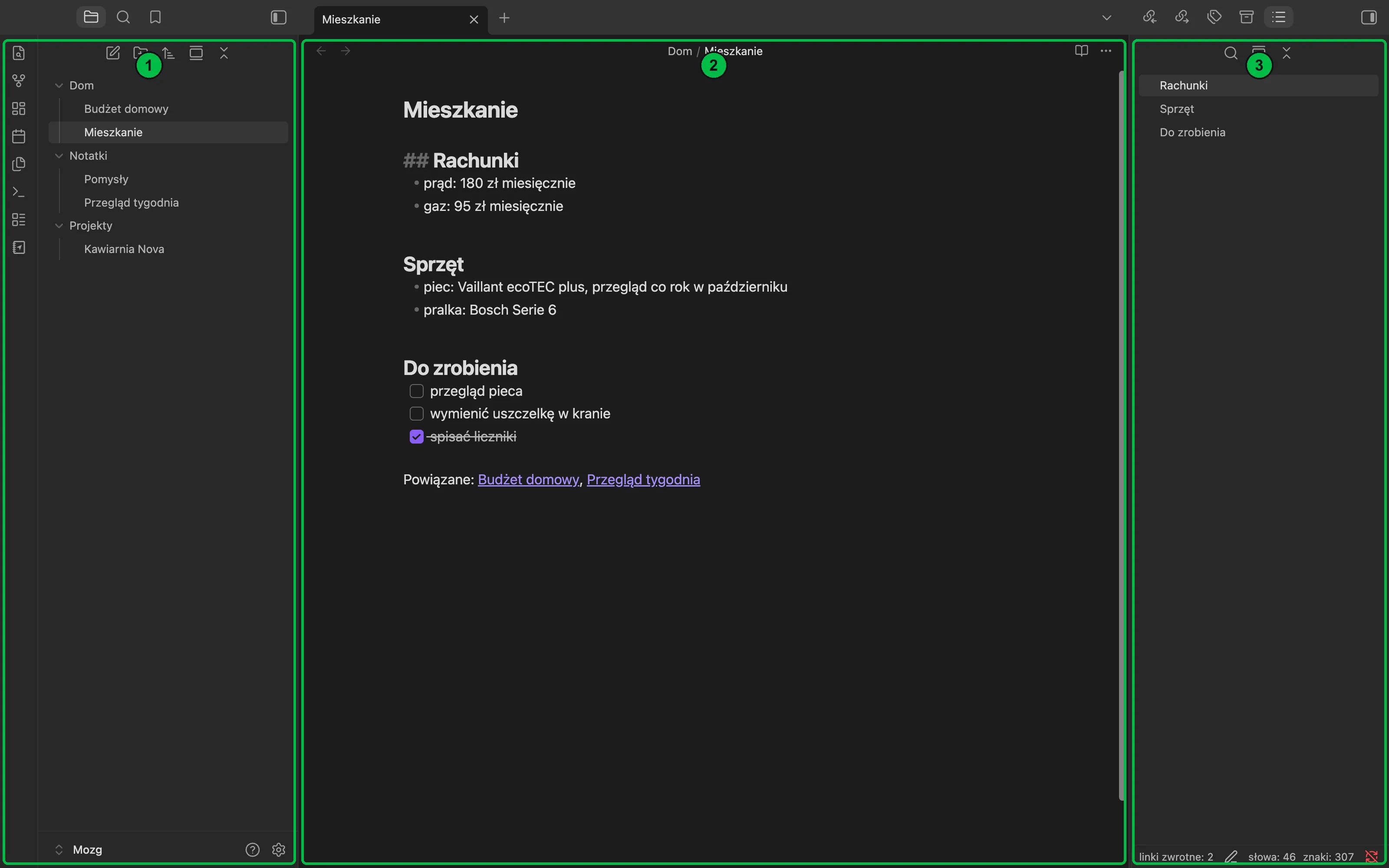Open the help icon near vault name
1389x868 pixels.
coord(253,850)
